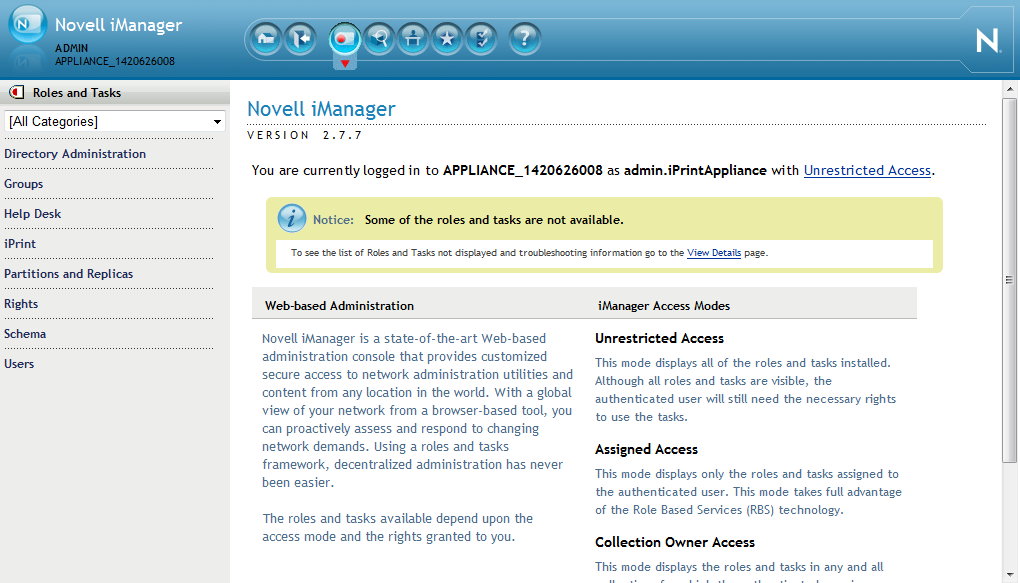Screen dimensions: 1020x583
Task: Expand the Rights role
Action: click(21, 304)
